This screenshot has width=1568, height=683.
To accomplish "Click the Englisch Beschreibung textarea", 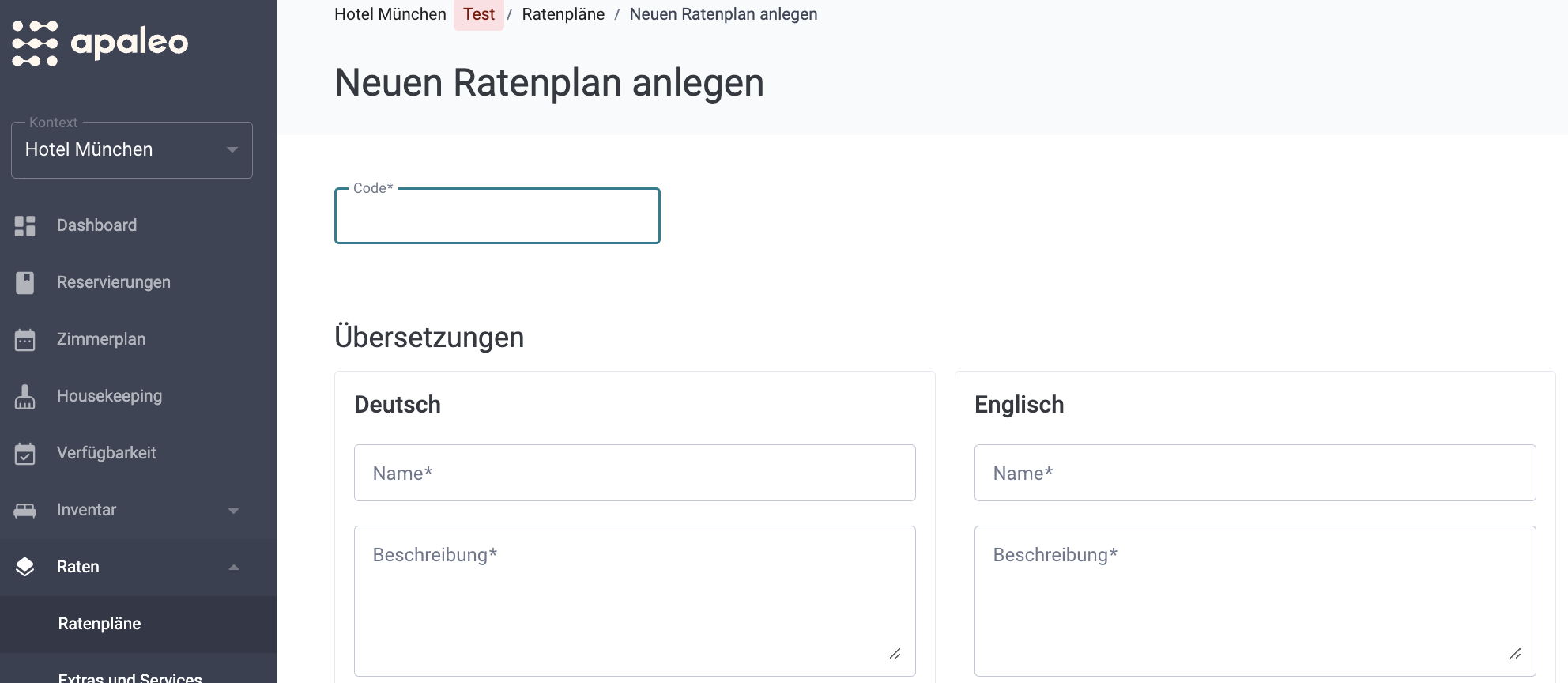I will tap(1255, 601).
